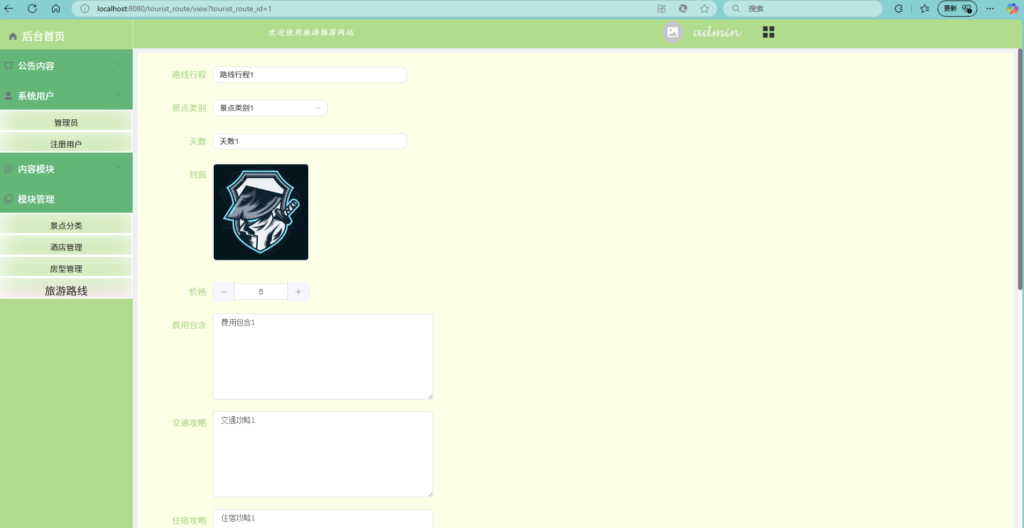This screenshot has height=528, width=1024.
Task: Launch the Copilot icon
Action: [1012, 8]
